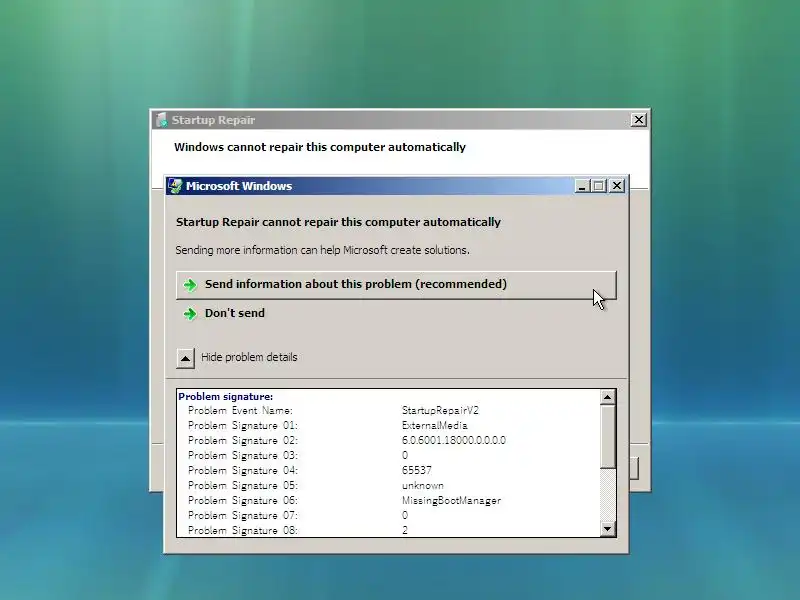Select the MissingBootManager signature value
Image resolution: width=800 pixels, height=600 pixels.
point(451,501)
